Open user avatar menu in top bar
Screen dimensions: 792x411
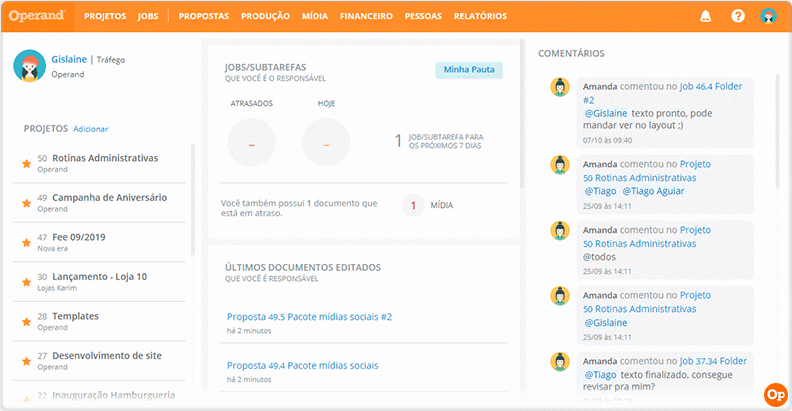click(x=768, y=16)
